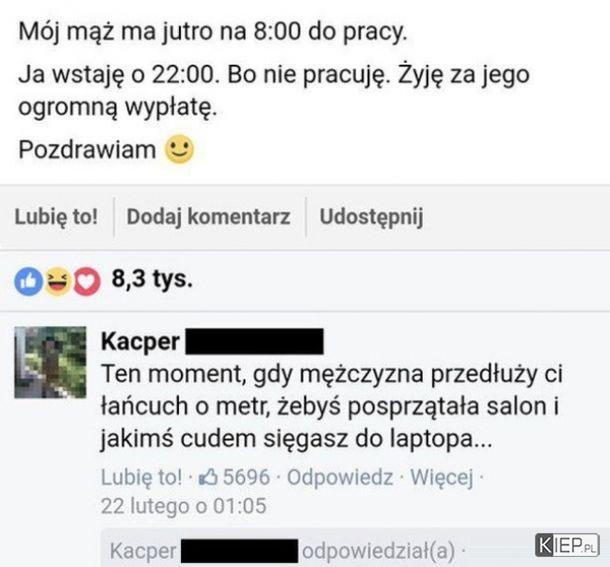The width and height of the screenshot is (610, 567).
Task: Click the smiley emoji after Pozdrawiam
Action: tap(179, 149)
